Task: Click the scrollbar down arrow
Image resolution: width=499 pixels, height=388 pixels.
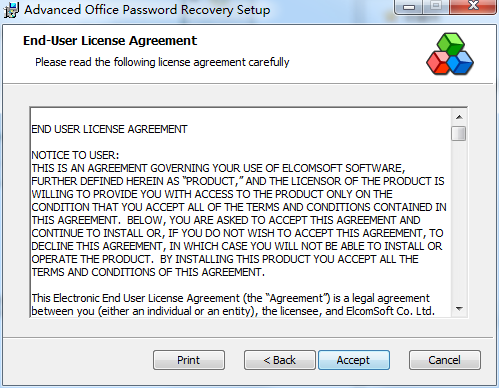Action: coord(459,309)
